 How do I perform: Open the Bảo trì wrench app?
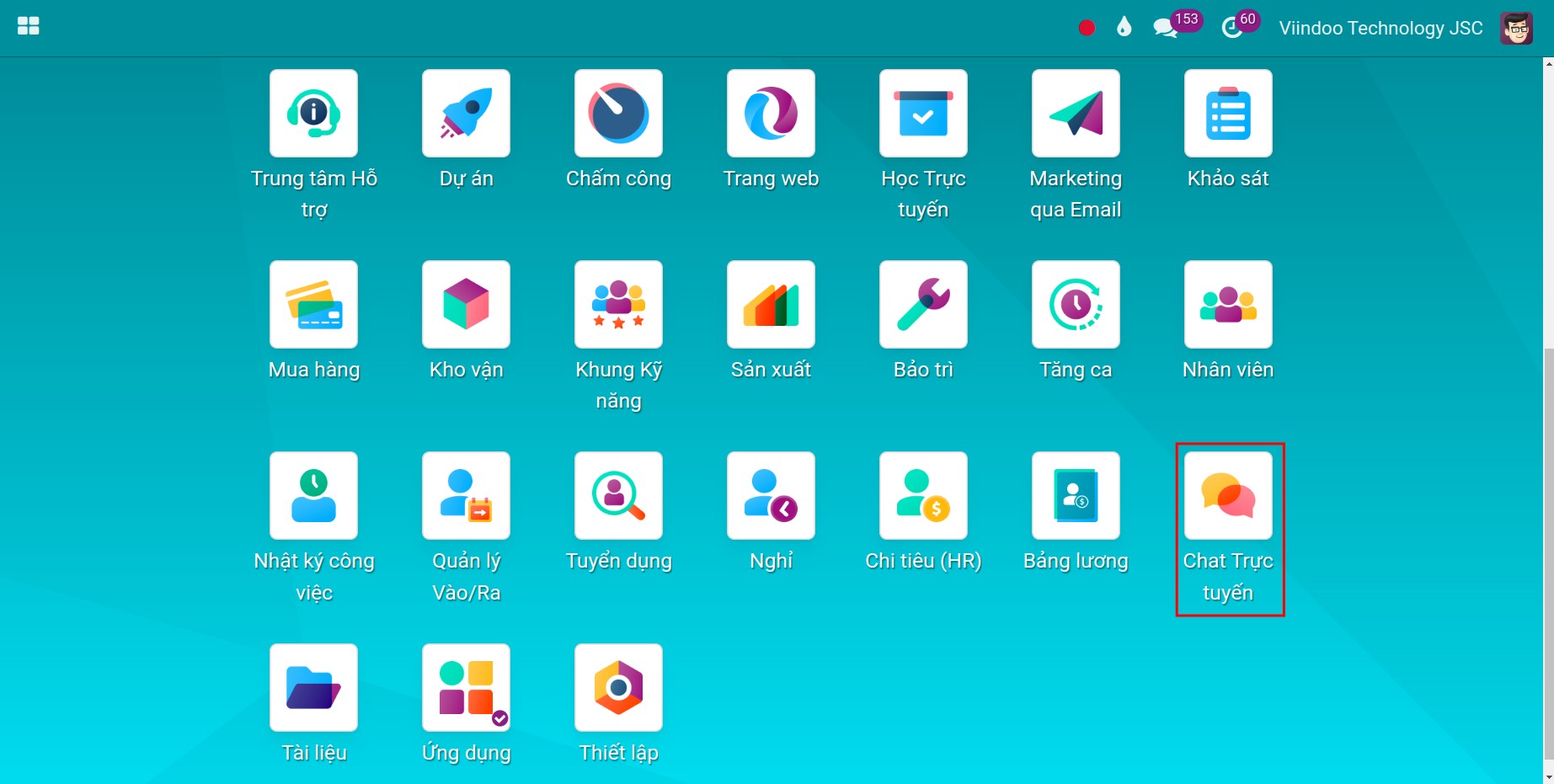(x=923, y=305)
